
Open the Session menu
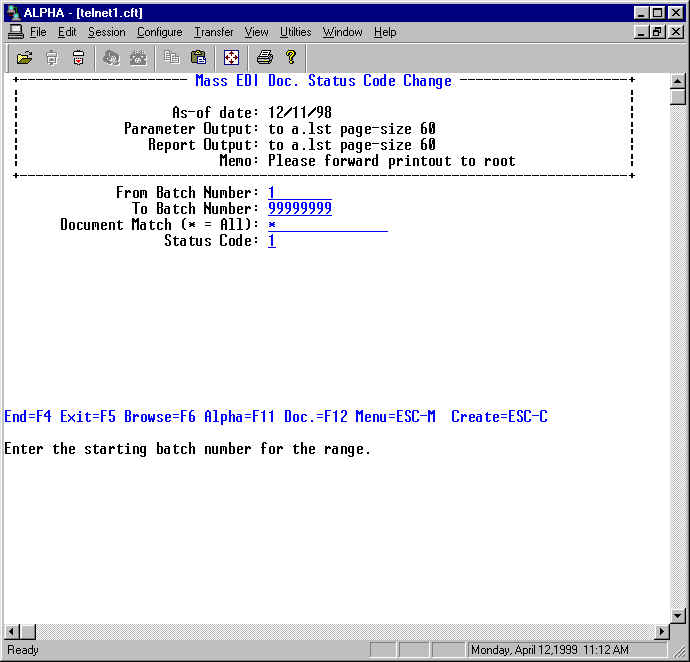tap(106, 32)
